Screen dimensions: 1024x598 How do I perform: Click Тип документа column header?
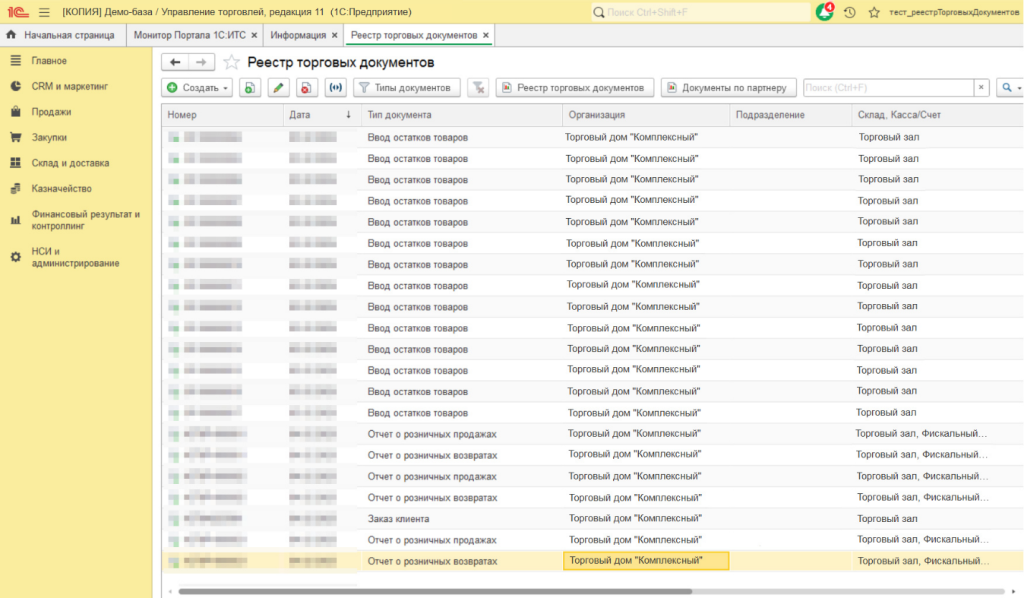click(460, 115)
